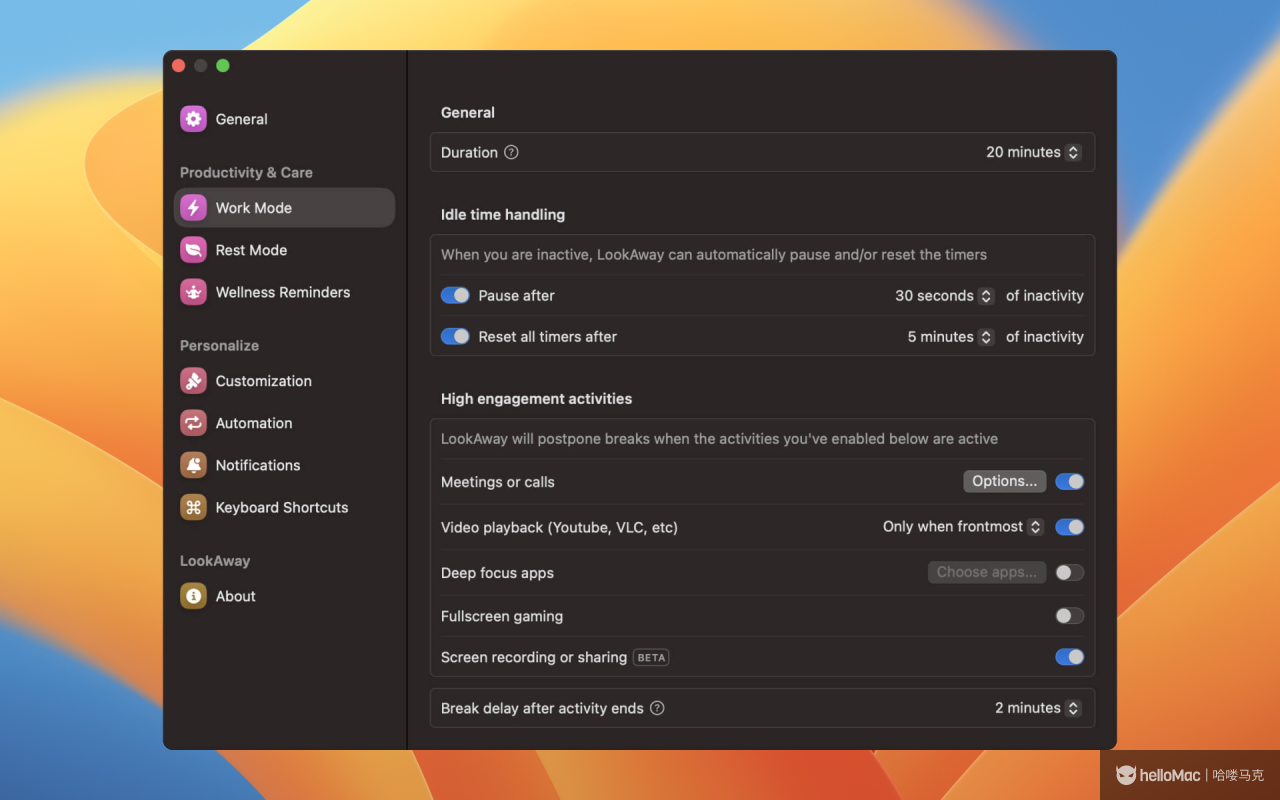Click the Personalize section header
This screenshot has height=800, width=1280.
pos(219,346)
